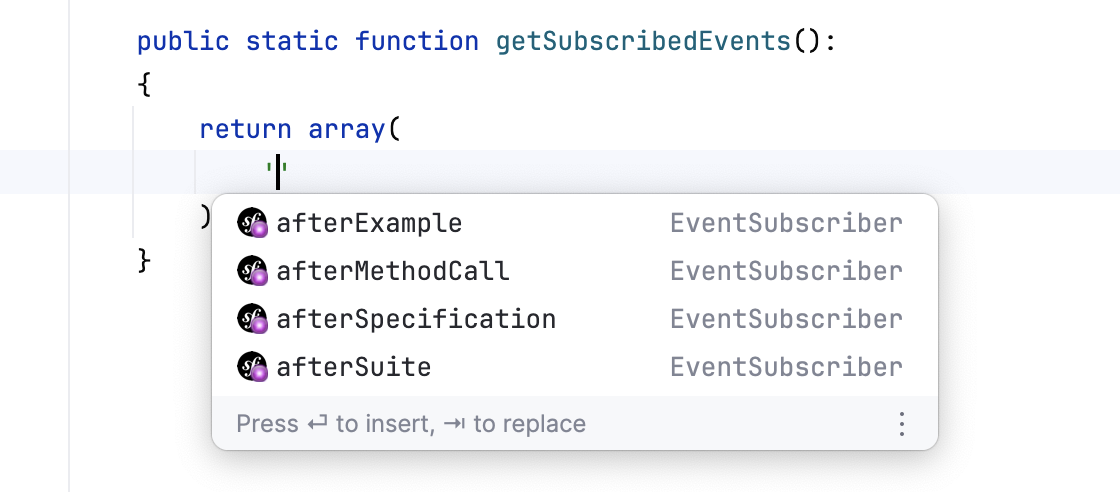
Task: Click the Symfony icon beside afterMethodCall
Action: 252,271
